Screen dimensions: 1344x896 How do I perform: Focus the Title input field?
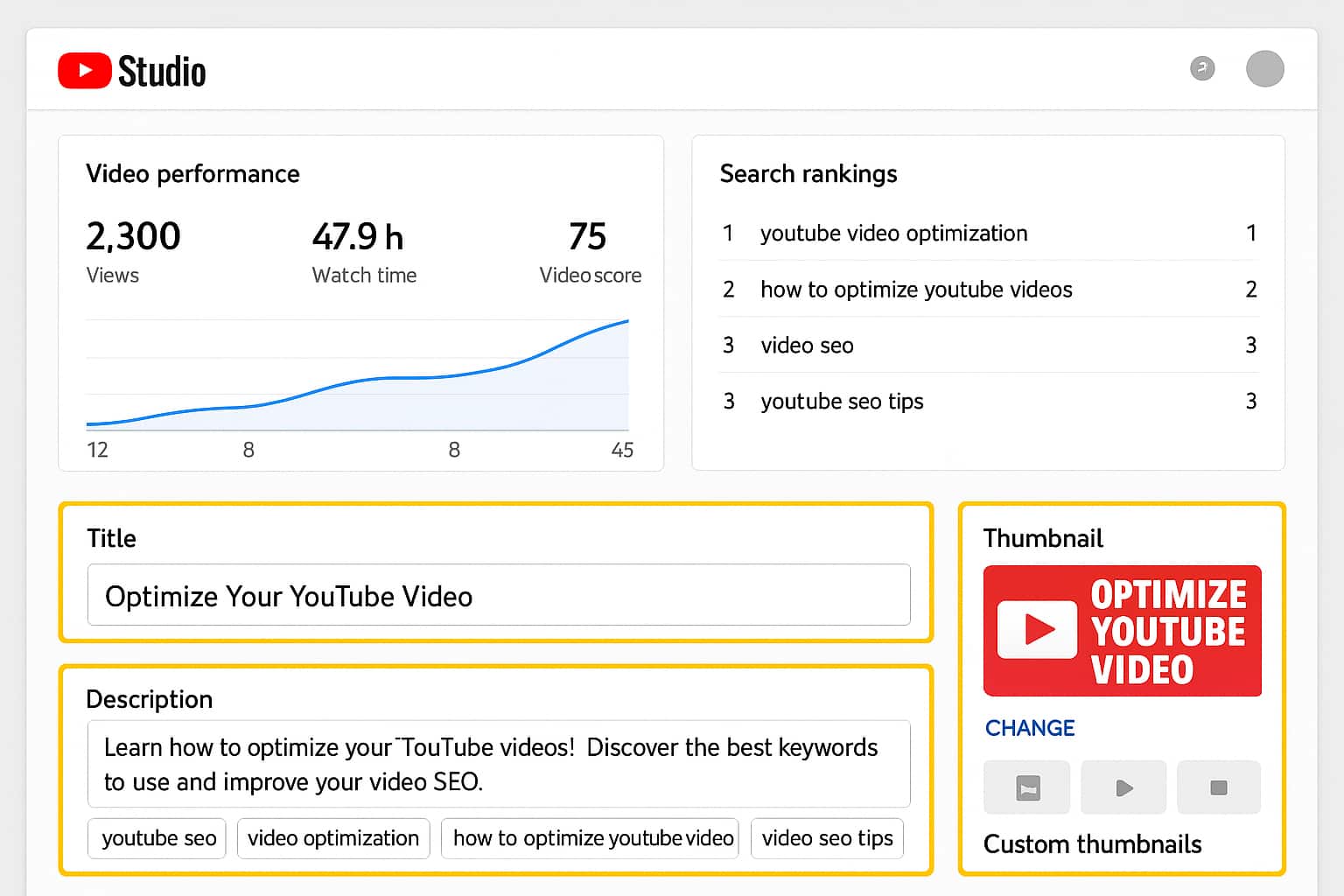click(x=499, y=595)
